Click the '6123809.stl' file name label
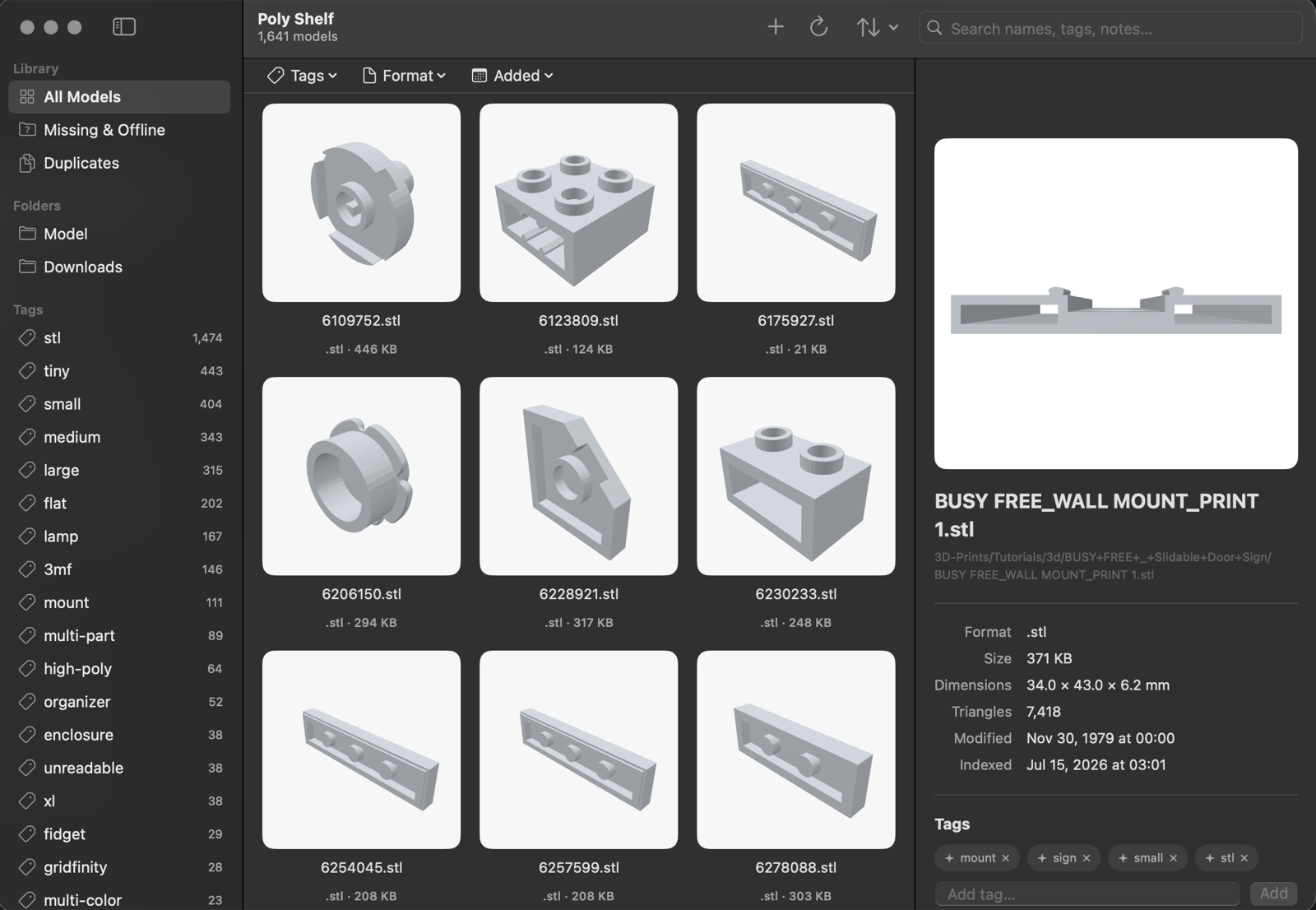1316x910 pixels. [578, 321]
